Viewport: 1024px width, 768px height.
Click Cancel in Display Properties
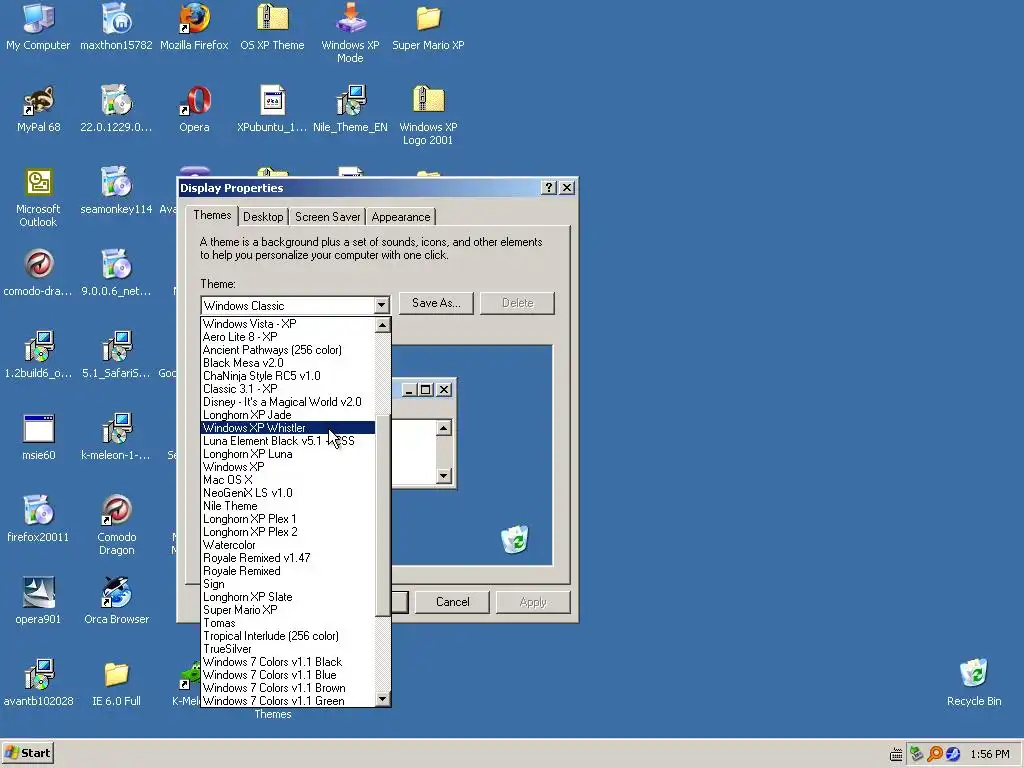point(452,602)
